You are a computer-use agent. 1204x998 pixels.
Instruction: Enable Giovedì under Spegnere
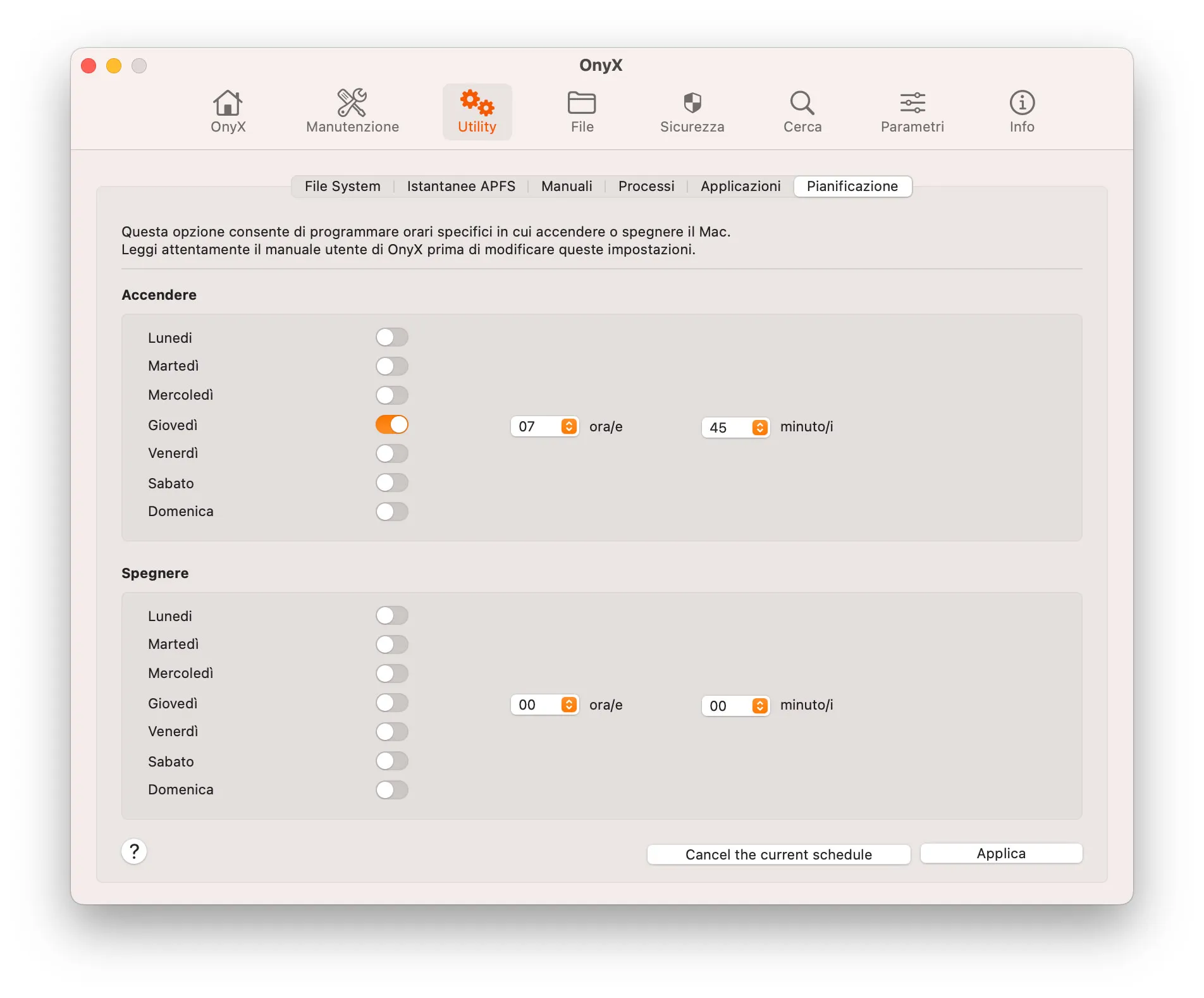click(x=392, y=703)
